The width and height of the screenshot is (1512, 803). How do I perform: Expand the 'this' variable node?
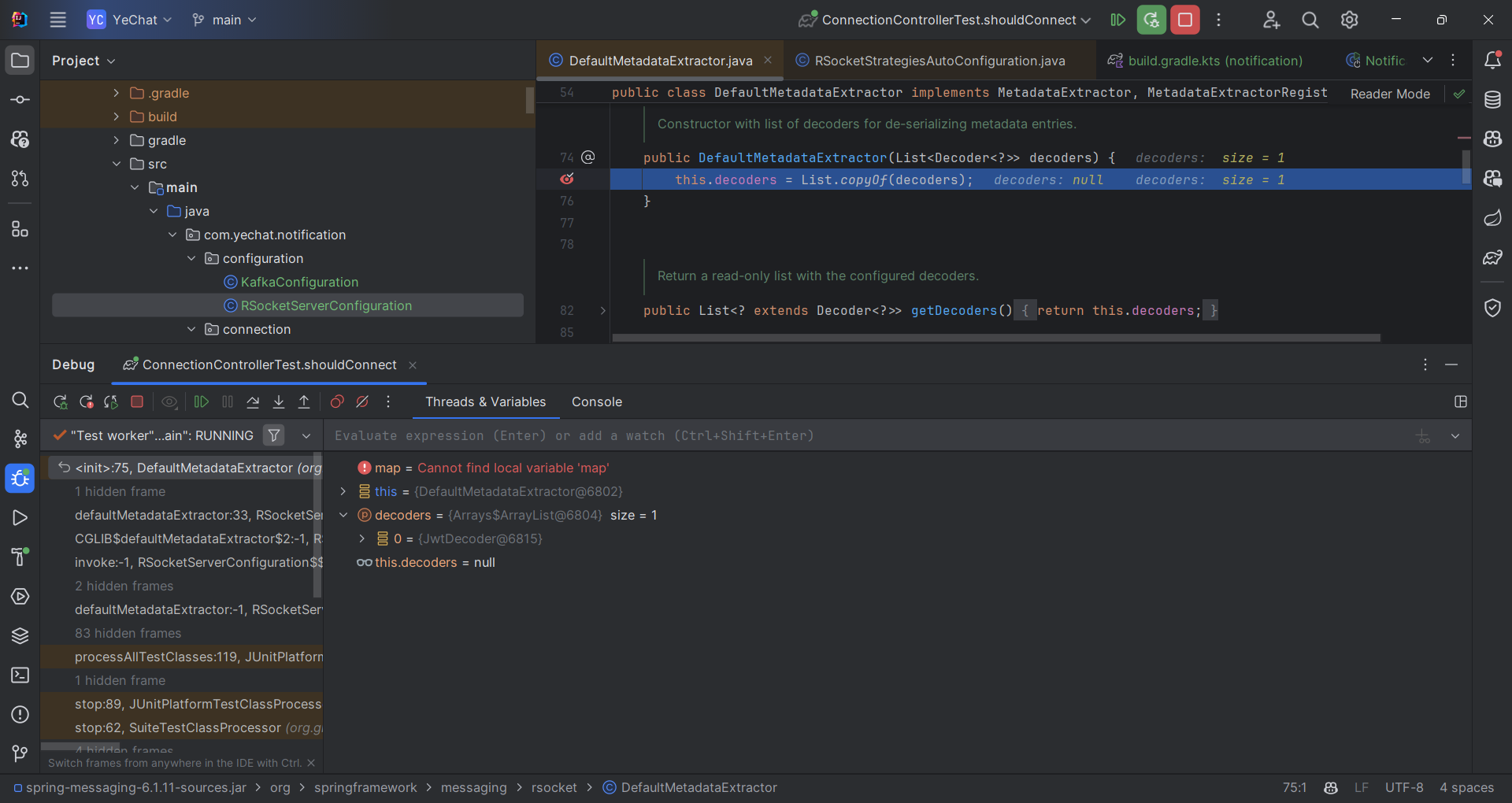click(343, 491)
